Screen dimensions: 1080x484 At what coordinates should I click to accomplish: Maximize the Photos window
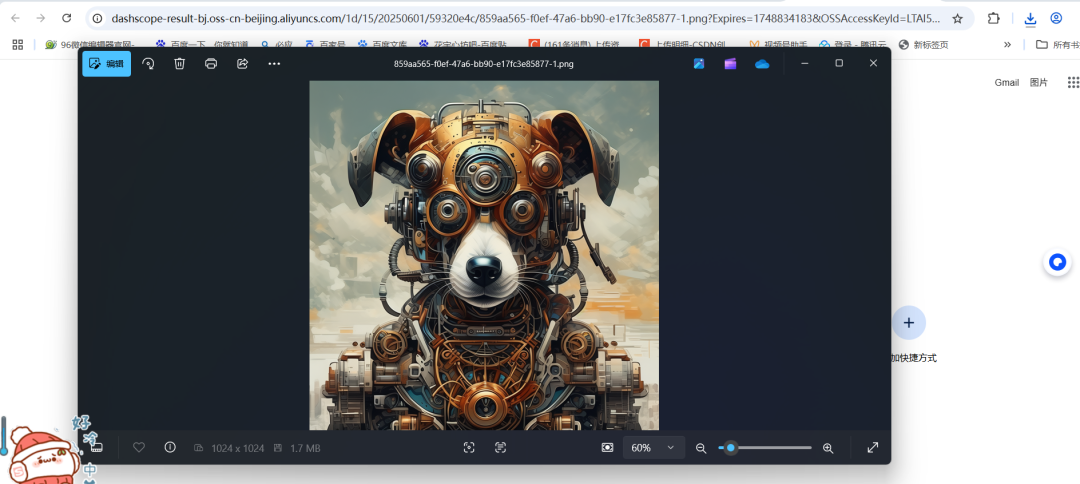(839, 63)
